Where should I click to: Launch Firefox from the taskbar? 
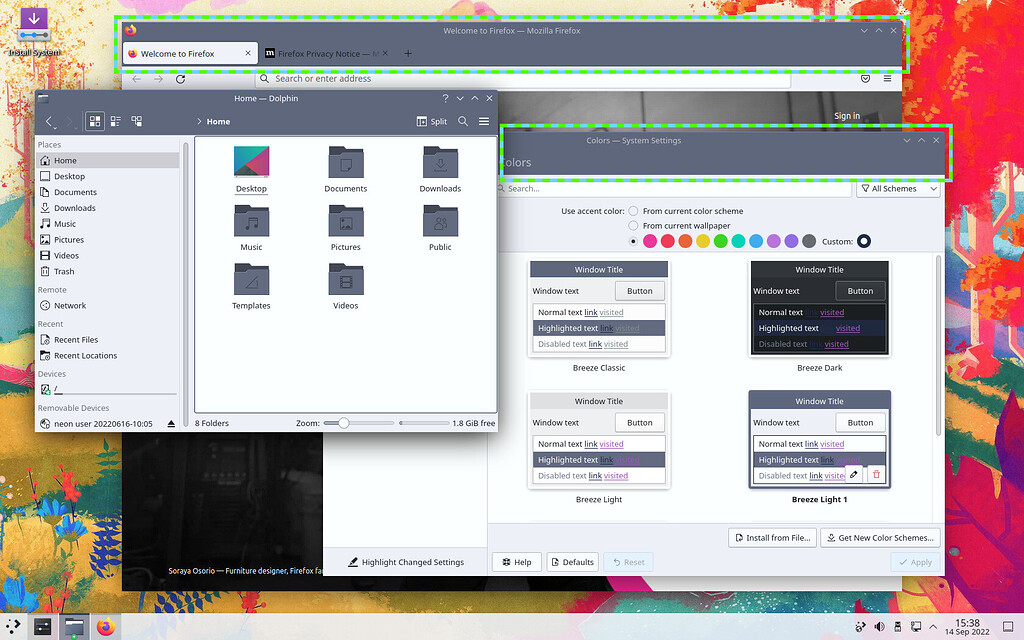pyautogui.click(x=105, y=627)
